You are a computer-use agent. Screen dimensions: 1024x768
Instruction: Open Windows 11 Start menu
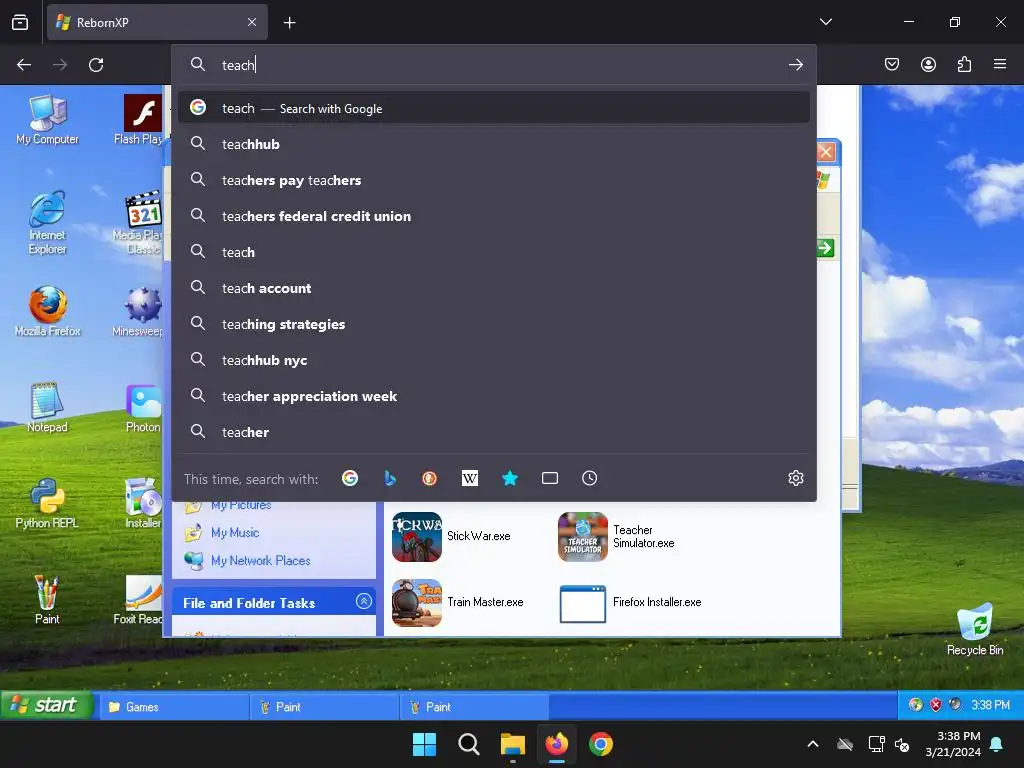tap(424, 744)
